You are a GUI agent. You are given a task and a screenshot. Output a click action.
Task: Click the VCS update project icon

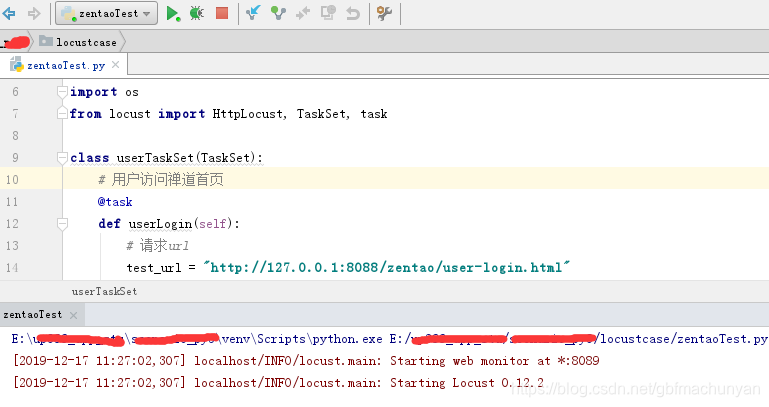[253, 13]
